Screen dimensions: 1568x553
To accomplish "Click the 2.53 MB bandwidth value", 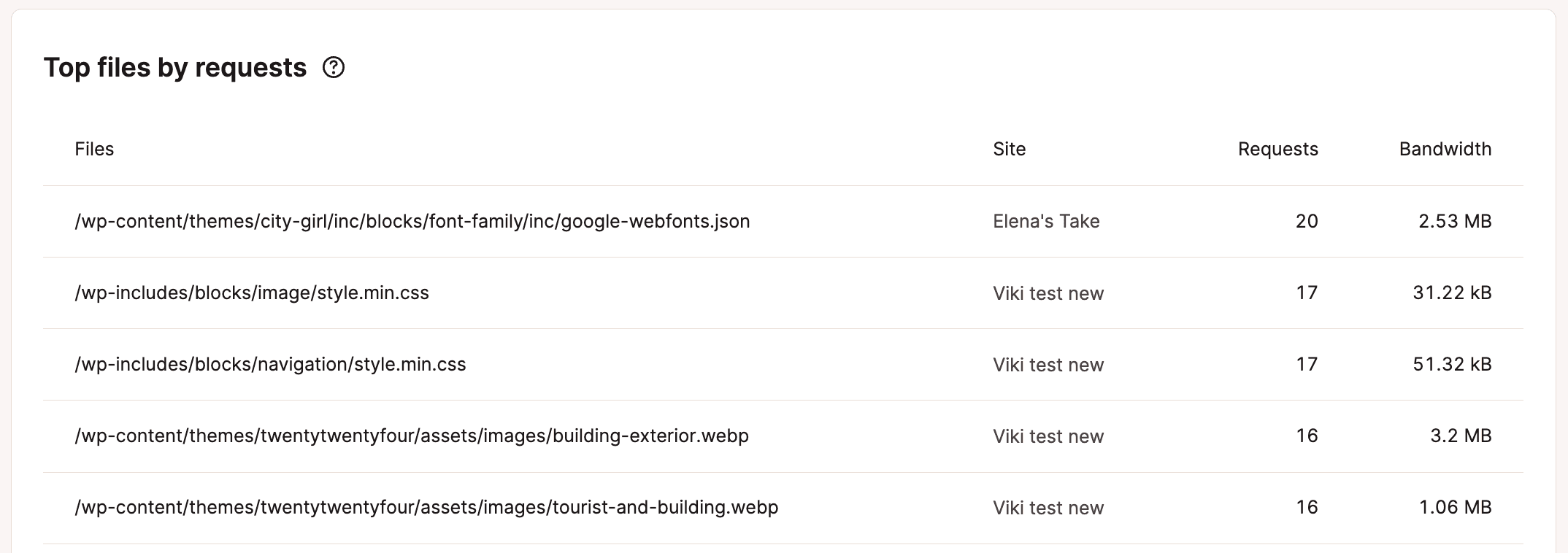I will [1455, 221].
